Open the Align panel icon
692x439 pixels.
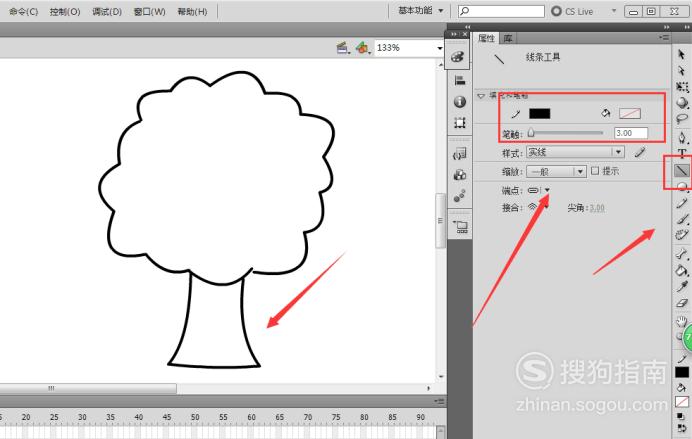(x=459, y=80)
